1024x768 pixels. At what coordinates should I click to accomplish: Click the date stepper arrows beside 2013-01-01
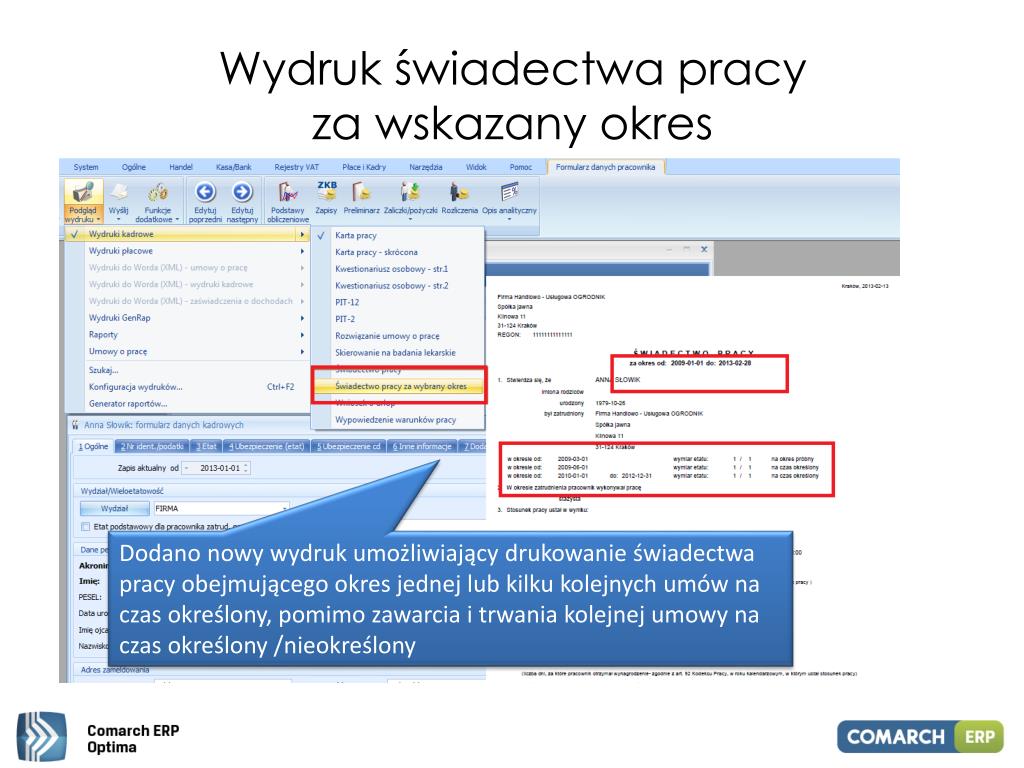246,468
